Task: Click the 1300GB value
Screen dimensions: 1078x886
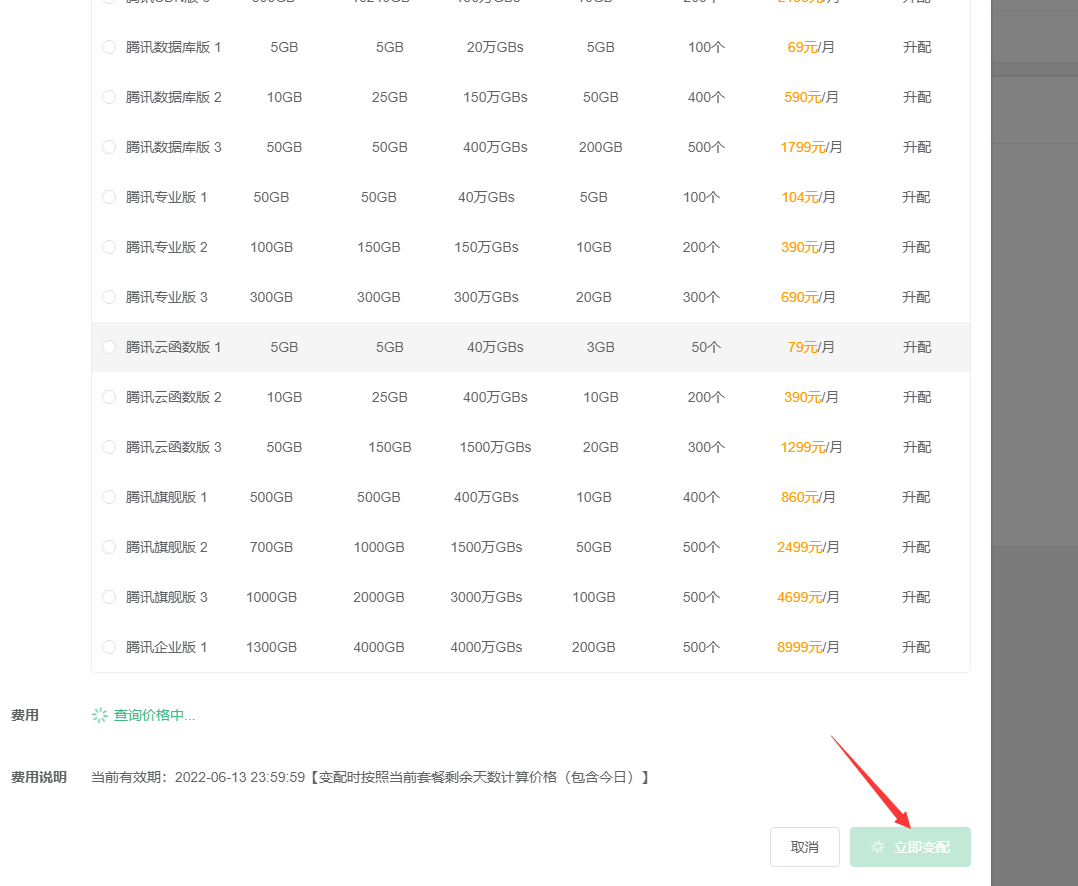Action: click(272, 647)
